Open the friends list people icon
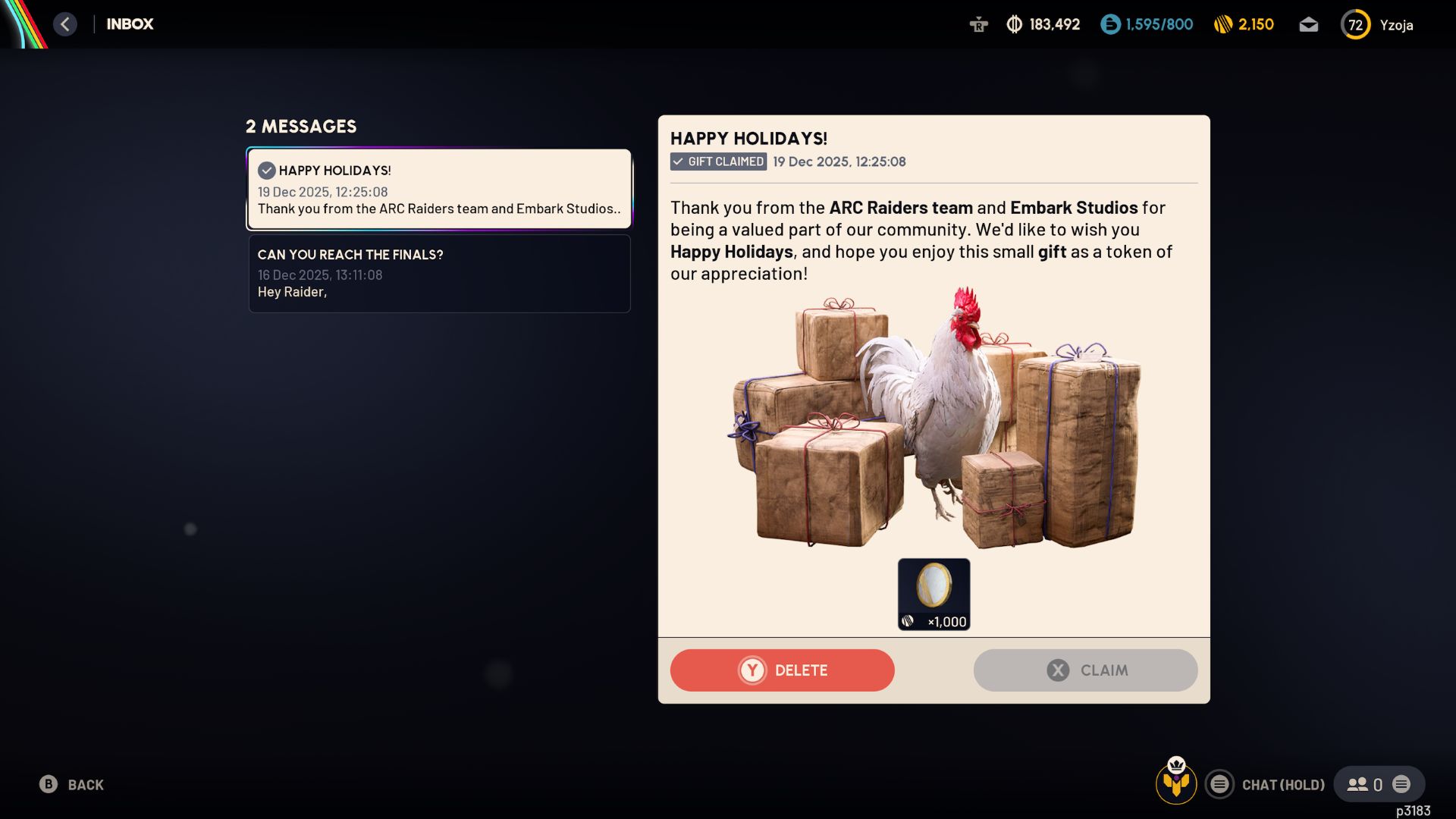Image resolution: width=1456 pixels, height=819 pixels. point(1357,784)
